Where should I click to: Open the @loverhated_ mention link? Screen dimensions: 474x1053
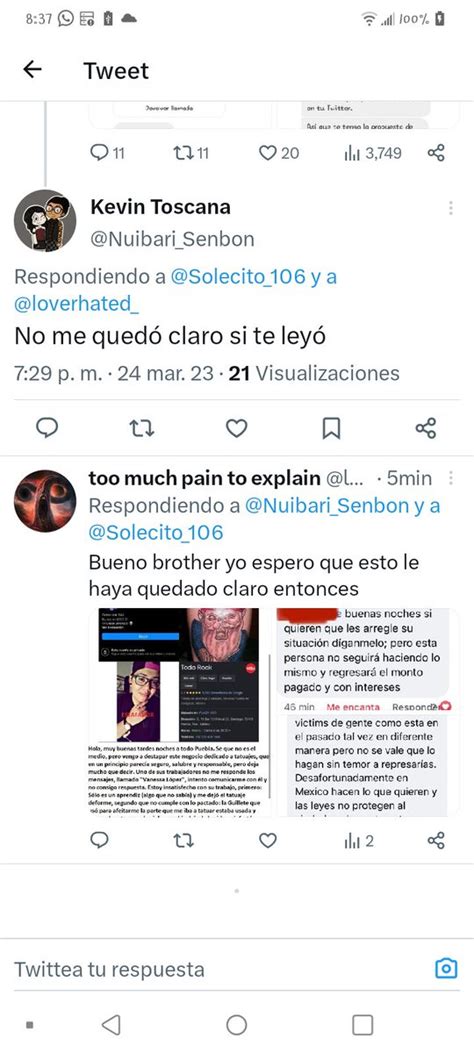[77, 304]
